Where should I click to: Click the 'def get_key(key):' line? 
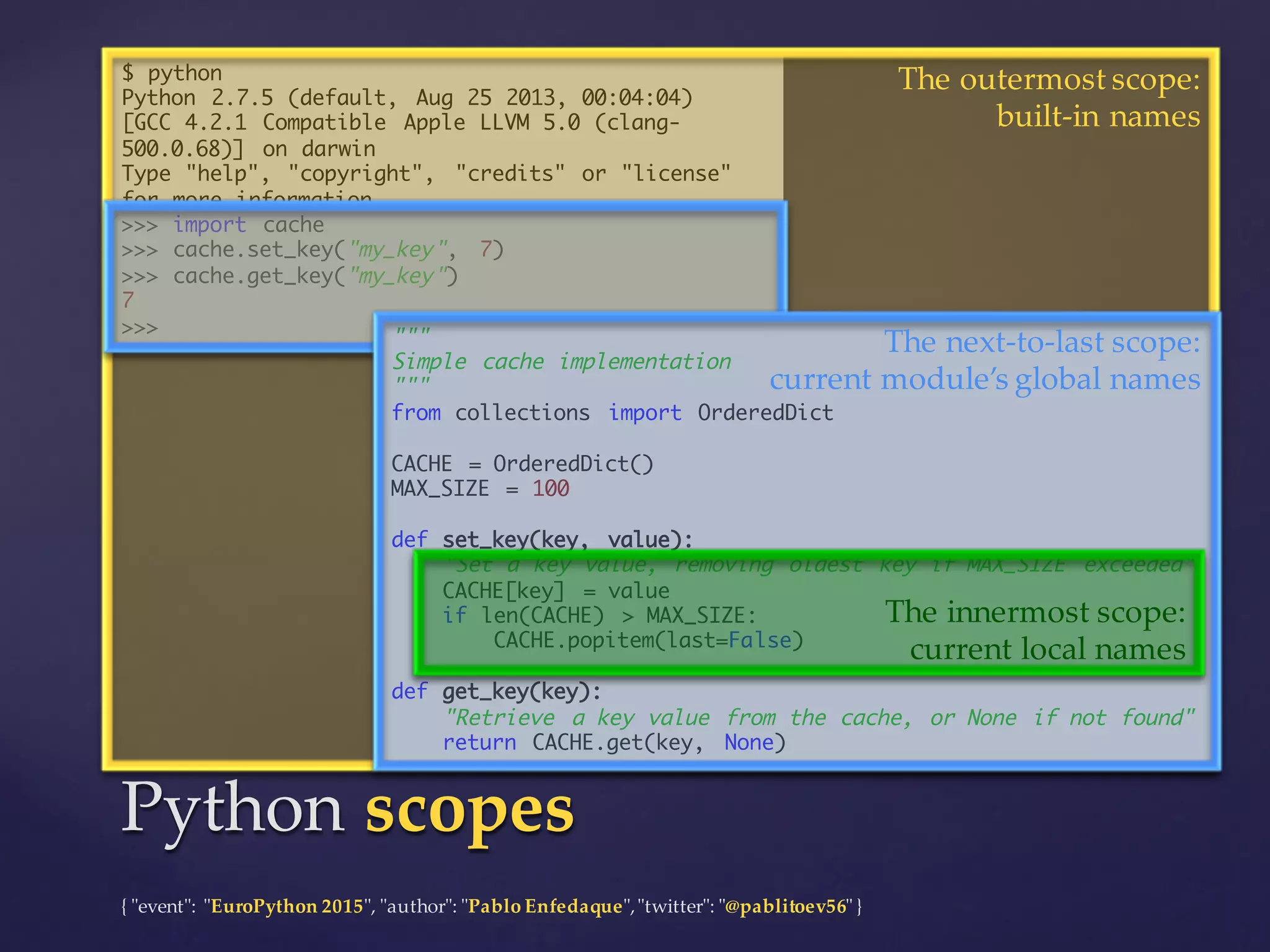(x=496, y=691)
